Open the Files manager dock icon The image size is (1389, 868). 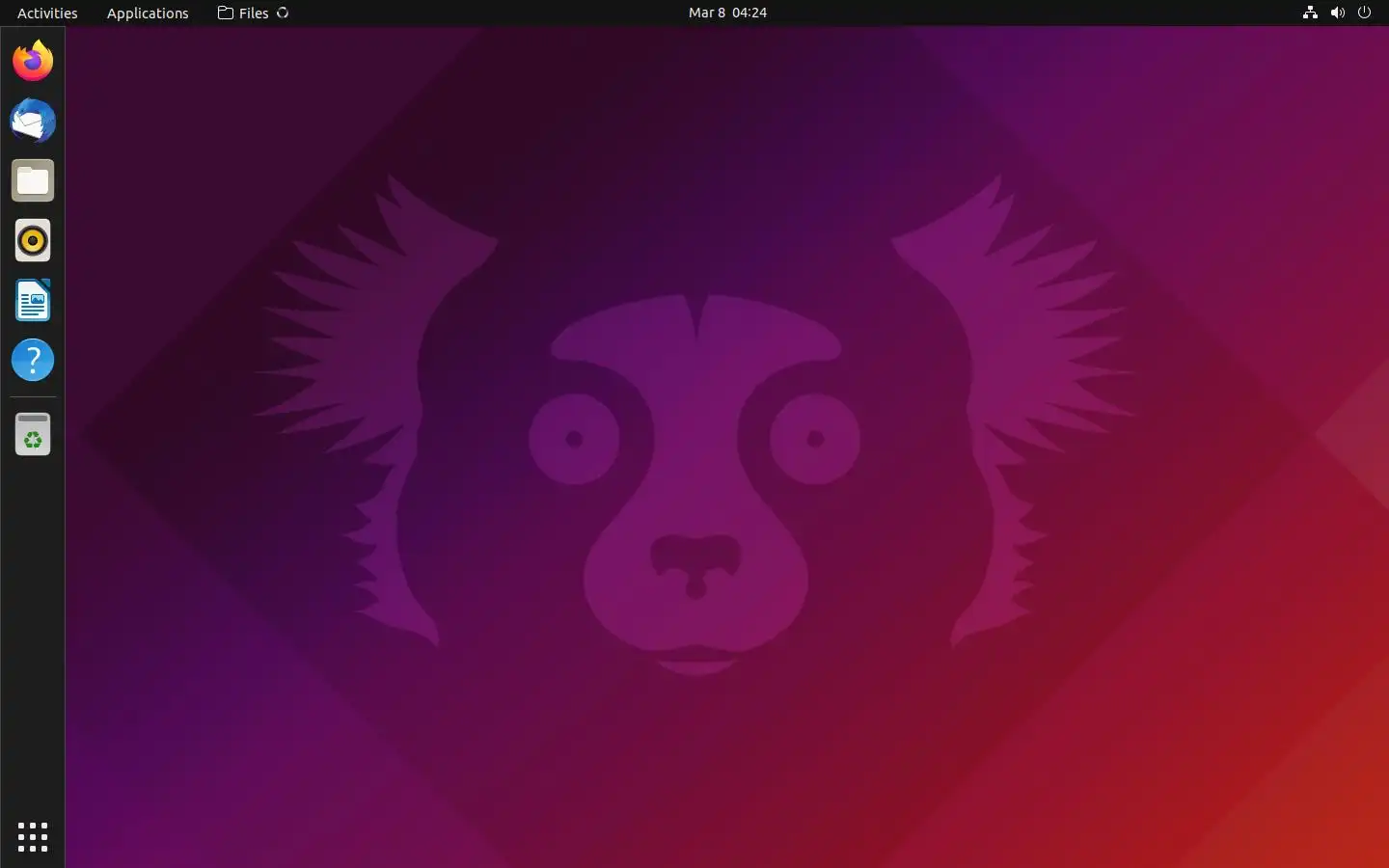pyautogui.click(x=33, y=180)
